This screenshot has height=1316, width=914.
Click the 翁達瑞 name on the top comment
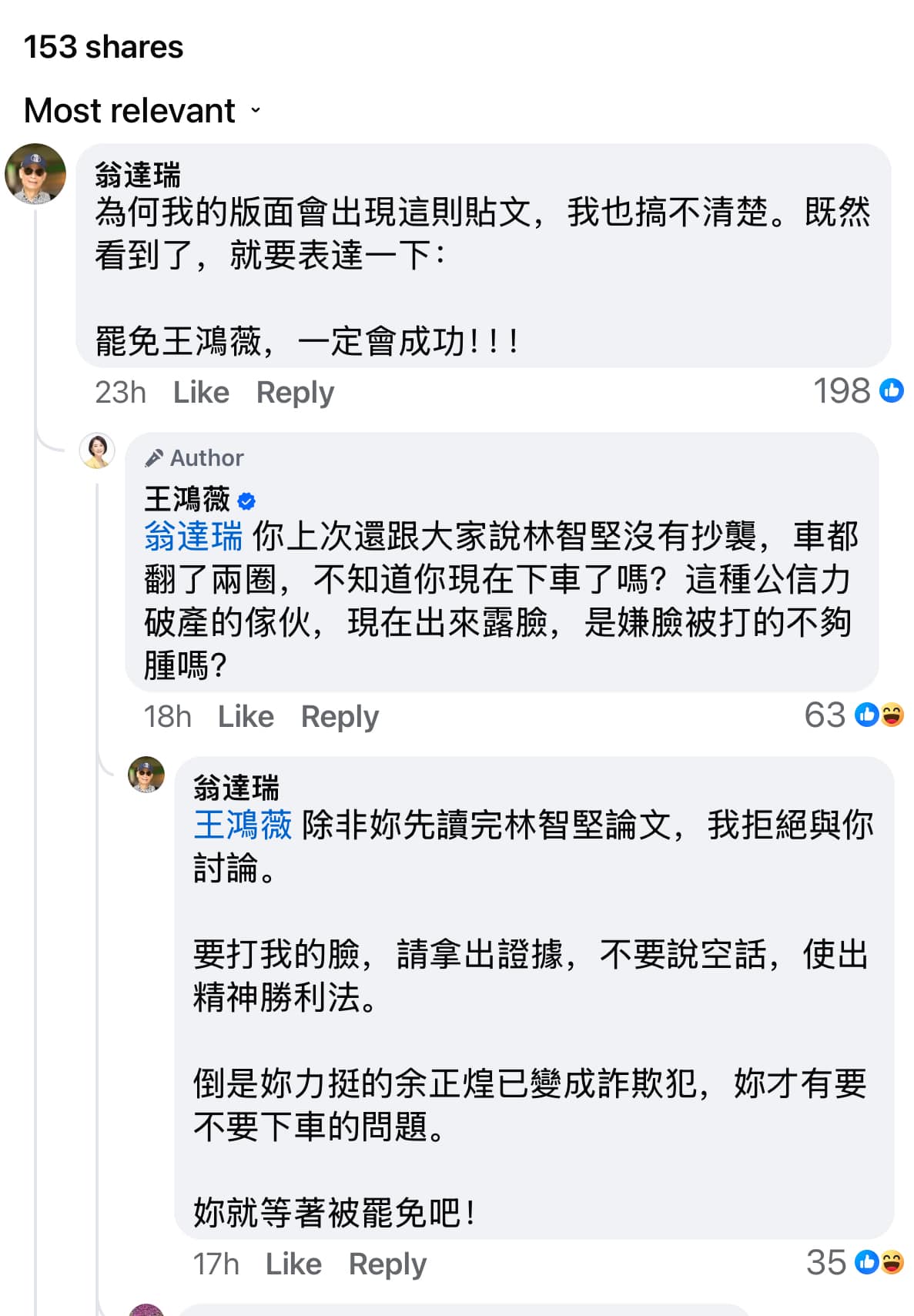click(x=138, y=176)
